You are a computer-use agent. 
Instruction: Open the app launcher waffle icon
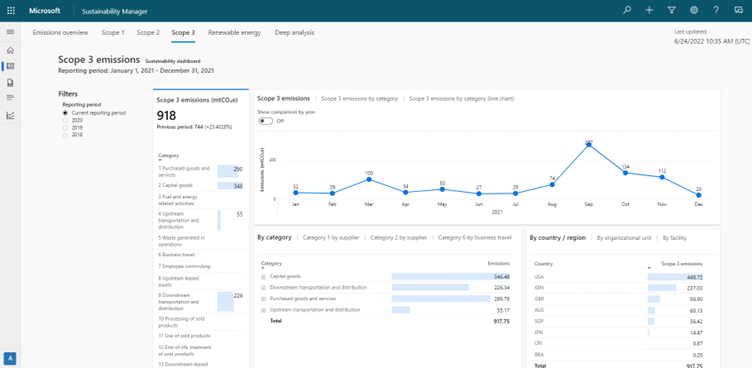click(x=11, y=11)
